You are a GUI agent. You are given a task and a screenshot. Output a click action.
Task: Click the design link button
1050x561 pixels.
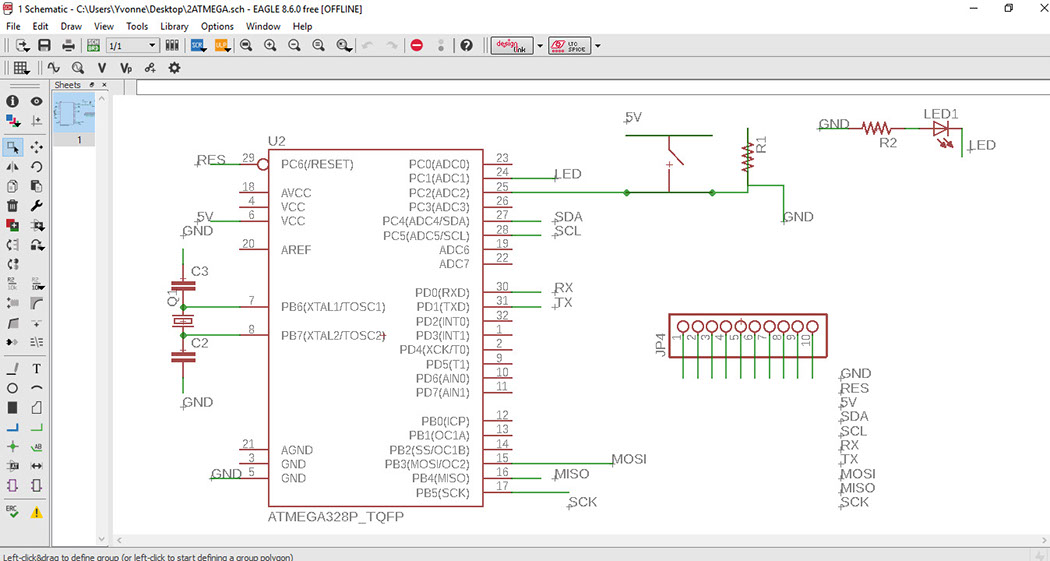(512, 46)
